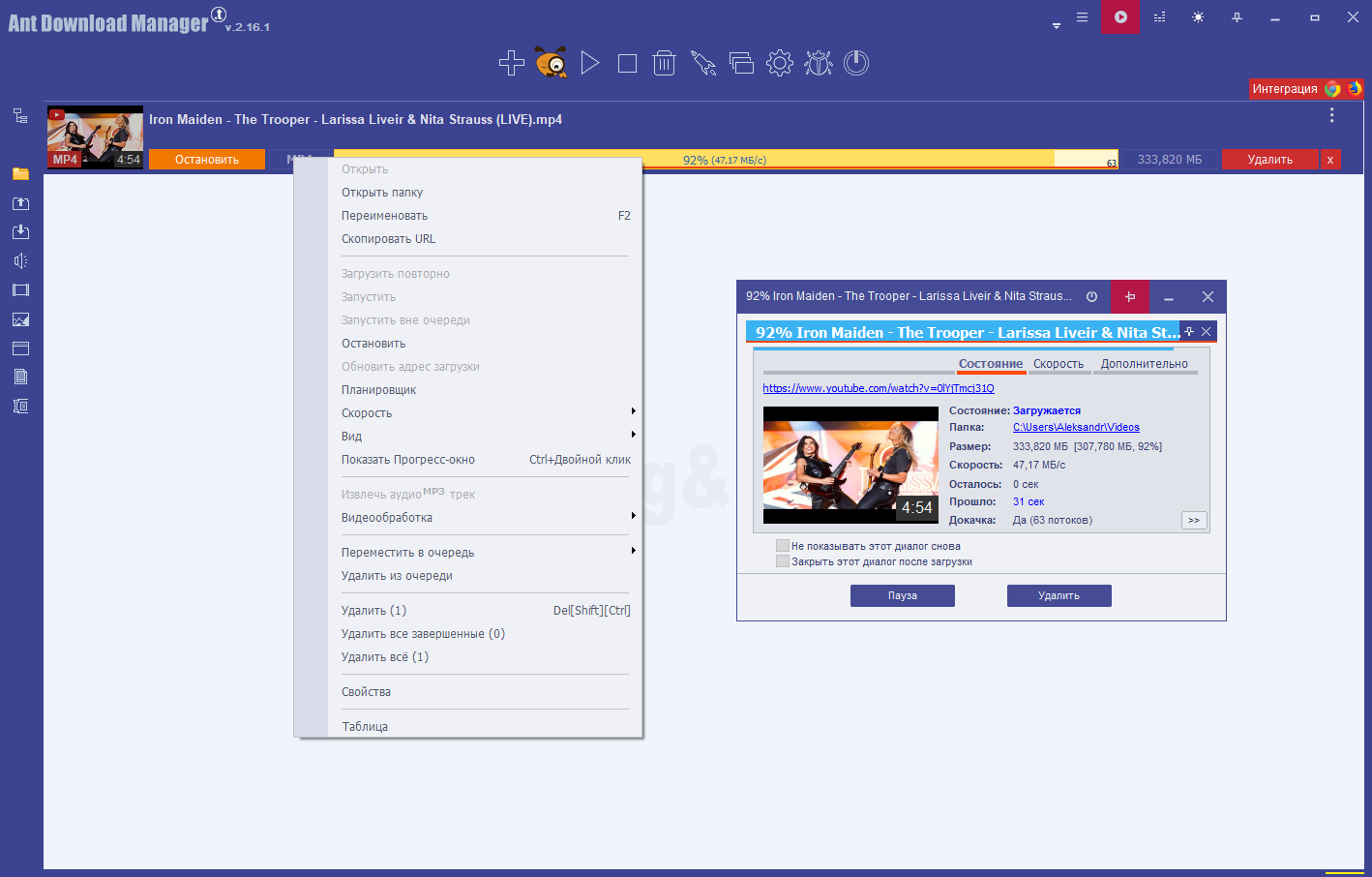Click the archive icon at bottom of sidebar
Viewport: 1372px width, 877px height.
pos(20,407)
